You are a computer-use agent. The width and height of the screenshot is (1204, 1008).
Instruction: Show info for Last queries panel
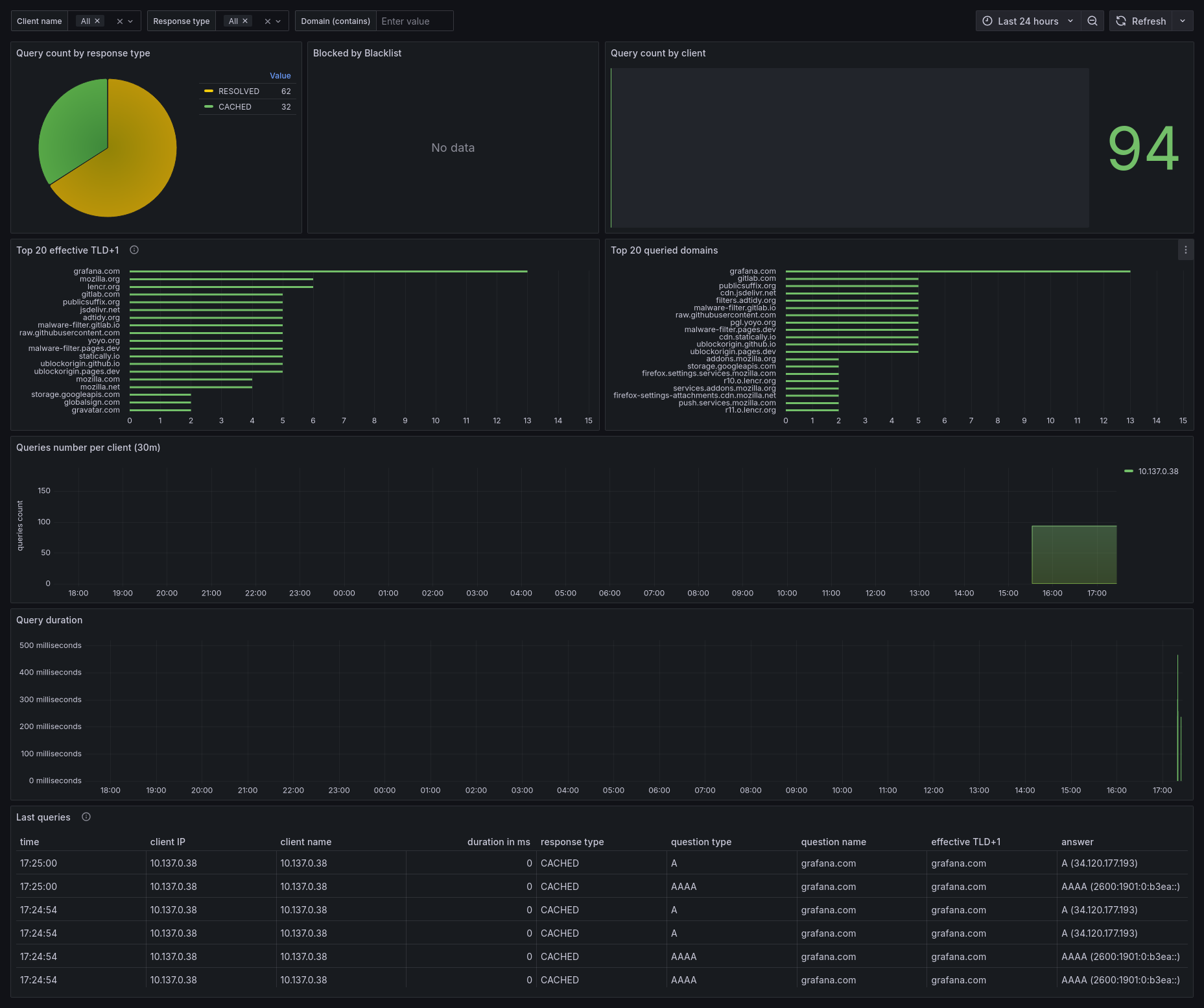point(86,817)
